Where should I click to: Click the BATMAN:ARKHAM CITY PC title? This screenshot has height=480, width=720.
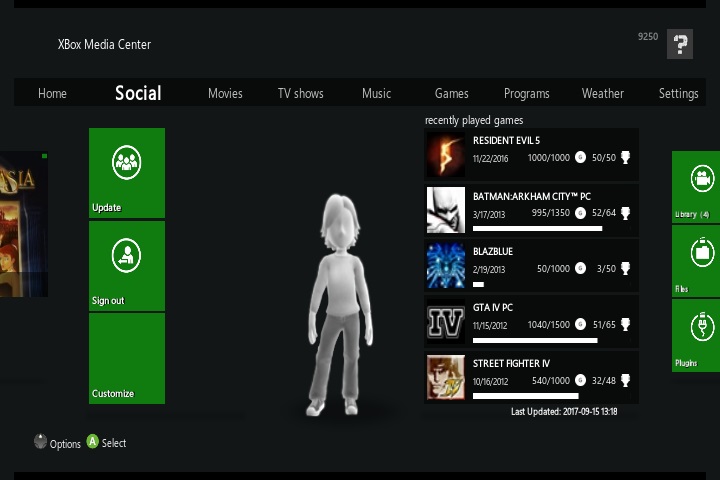532,197
